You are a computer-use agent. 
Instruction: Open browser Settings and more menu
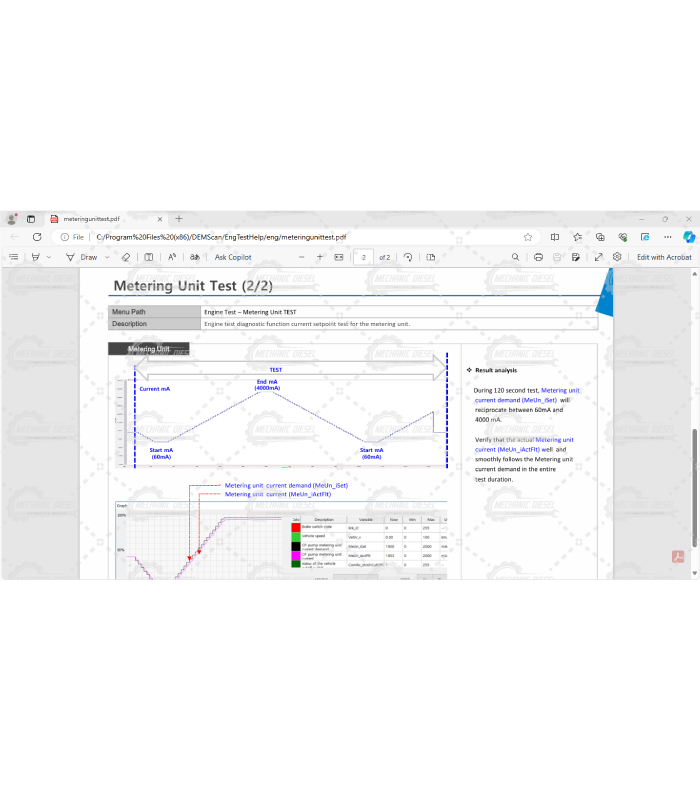pyautogui.click(x=666, y=237)
